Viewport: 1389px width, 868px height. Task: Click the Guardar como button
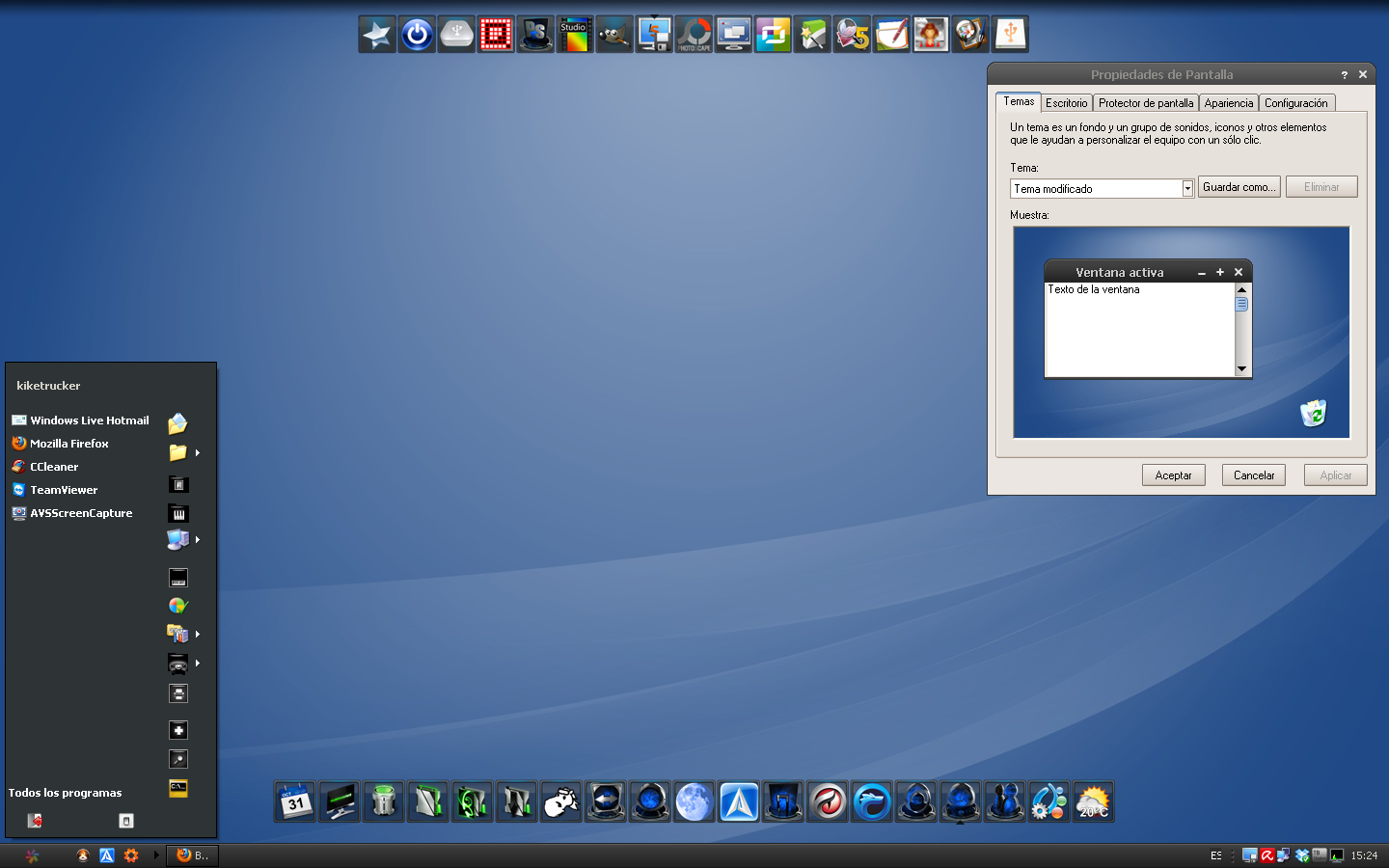[x=1239, y=186]
